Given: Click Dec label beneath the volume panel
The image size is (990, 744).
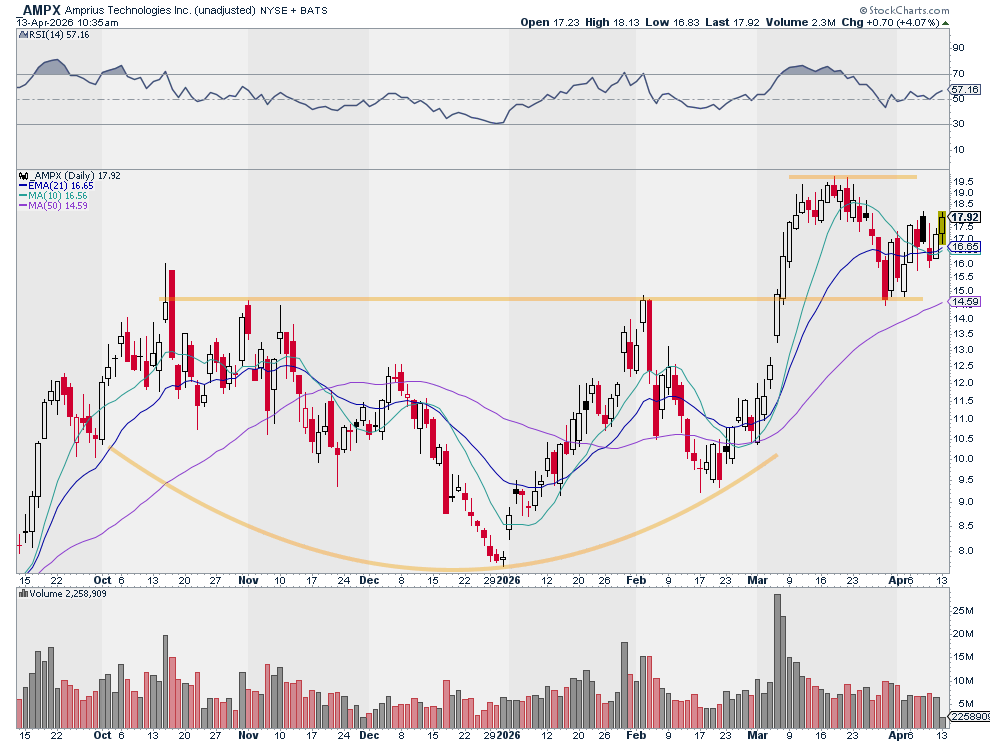Looking at the screenshot, I should 369,735.
